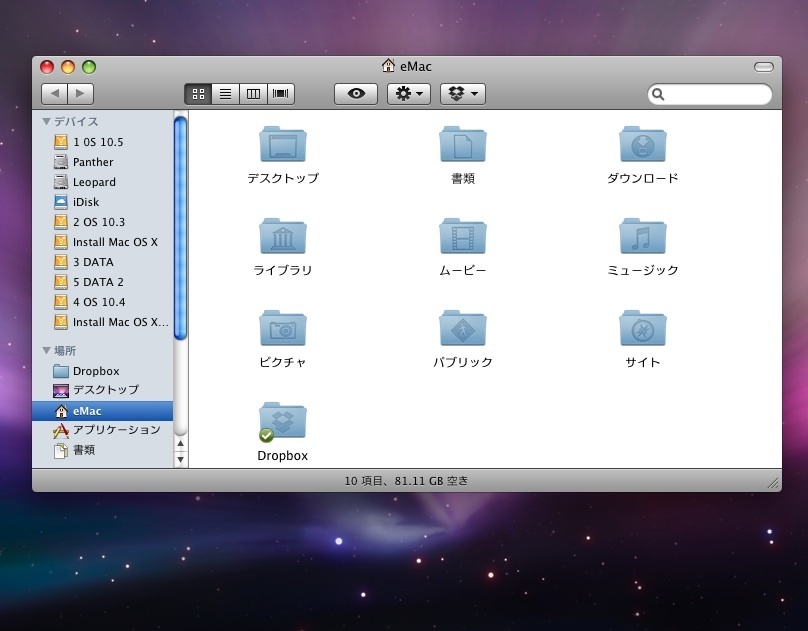The height and width of the screenshot is (631, 808).
Task: Minimize the eMac window with the yellow button
Action: 68,67
